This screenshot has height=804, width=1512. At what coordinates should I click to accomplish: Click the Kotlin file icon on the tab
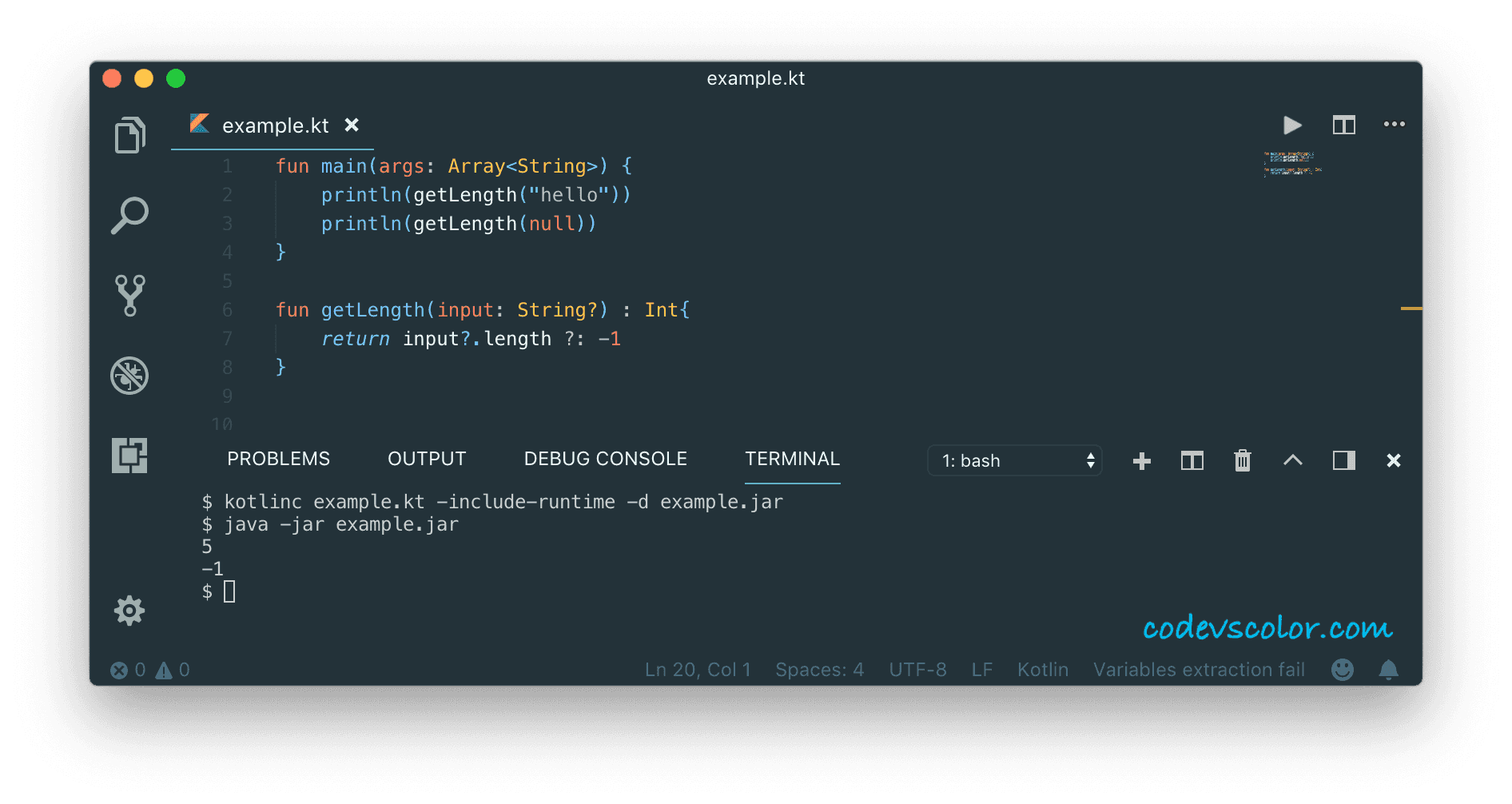tap(199, 124)
